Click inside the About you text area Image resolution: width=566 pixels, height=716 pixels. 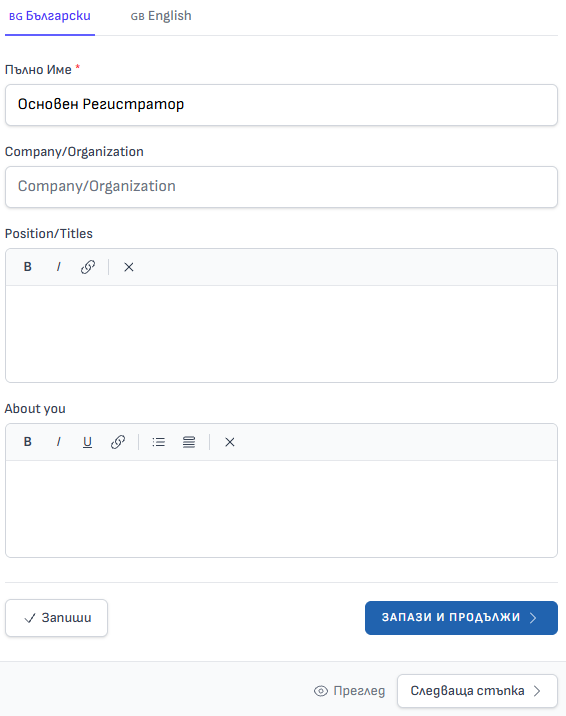click(281, 509)
